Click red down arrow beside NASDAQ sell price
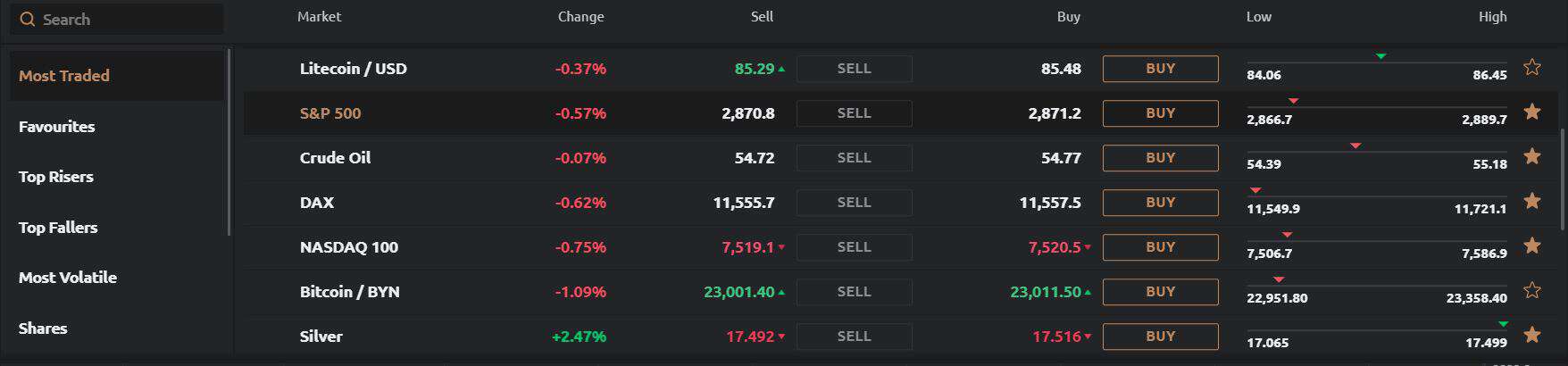The image size is (1568, 366). [x=781, y=247]
